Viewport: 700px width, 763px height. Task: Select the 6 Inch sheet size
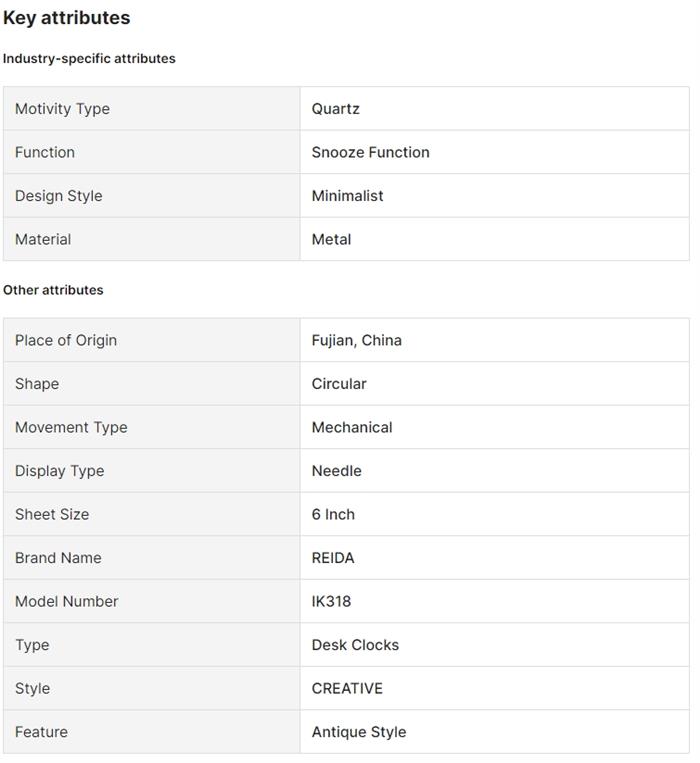tap(333, 515)
